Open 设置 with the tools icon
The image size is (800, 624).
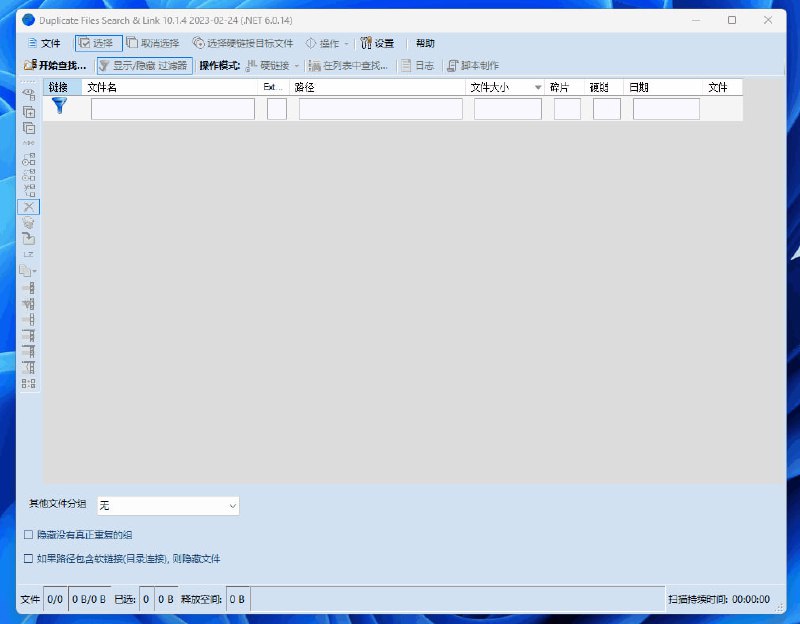pos(377,44)
